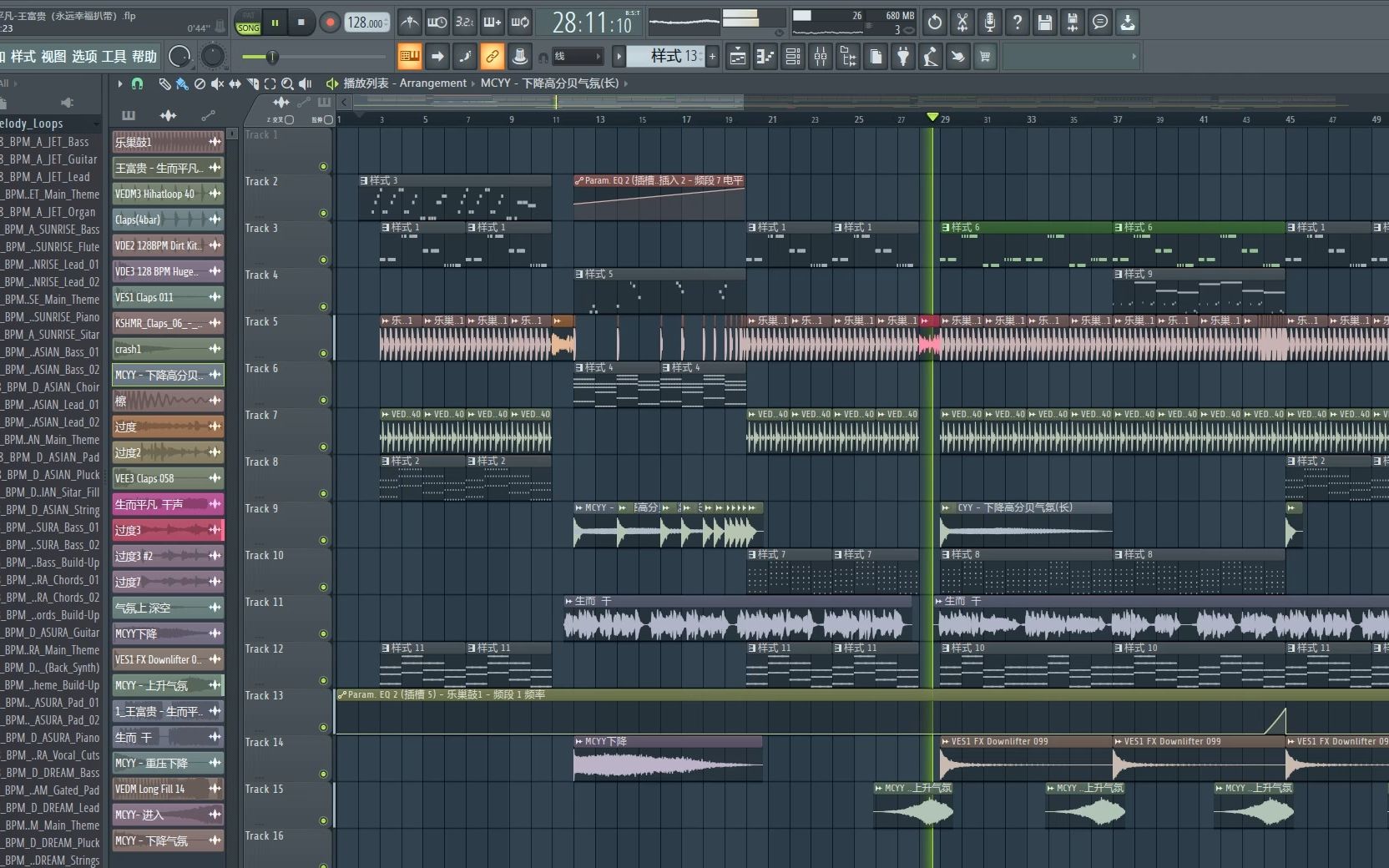The height and width of the screenshot is (868, 1389).
Task: Open the playlist options menu arrow
Action: click(x=119, y=83)
